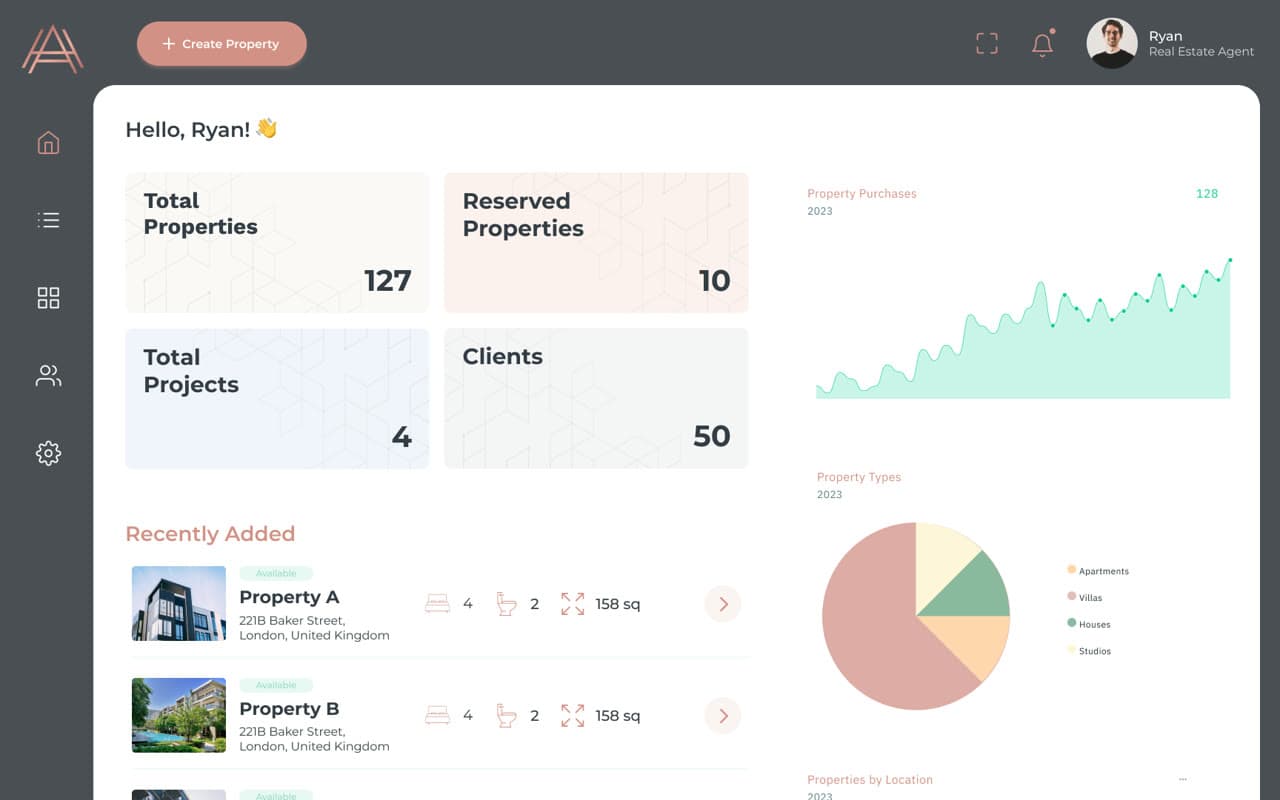Click the 128 purchases total value

click(1207, 194)
